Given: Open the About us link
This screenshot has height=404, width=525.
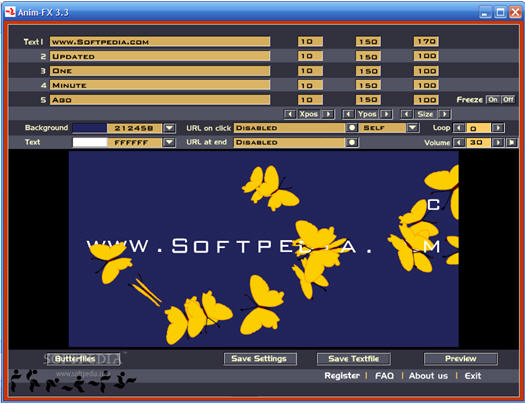Looking at the screenshot, I should [428, 376].
